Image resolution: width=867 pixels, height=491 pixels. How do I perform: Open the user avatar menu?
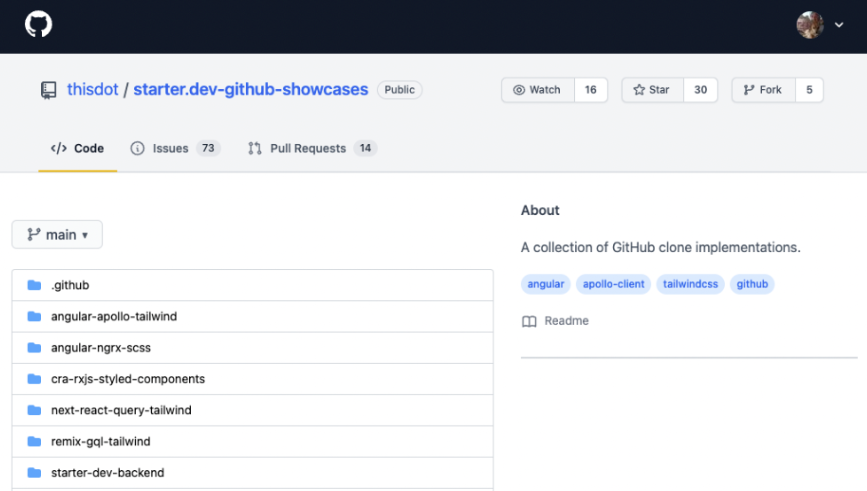point(809,25)
